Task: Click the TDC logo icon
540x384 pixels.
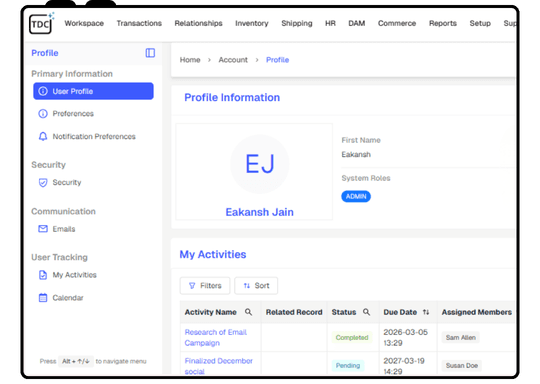Action: 41,23
